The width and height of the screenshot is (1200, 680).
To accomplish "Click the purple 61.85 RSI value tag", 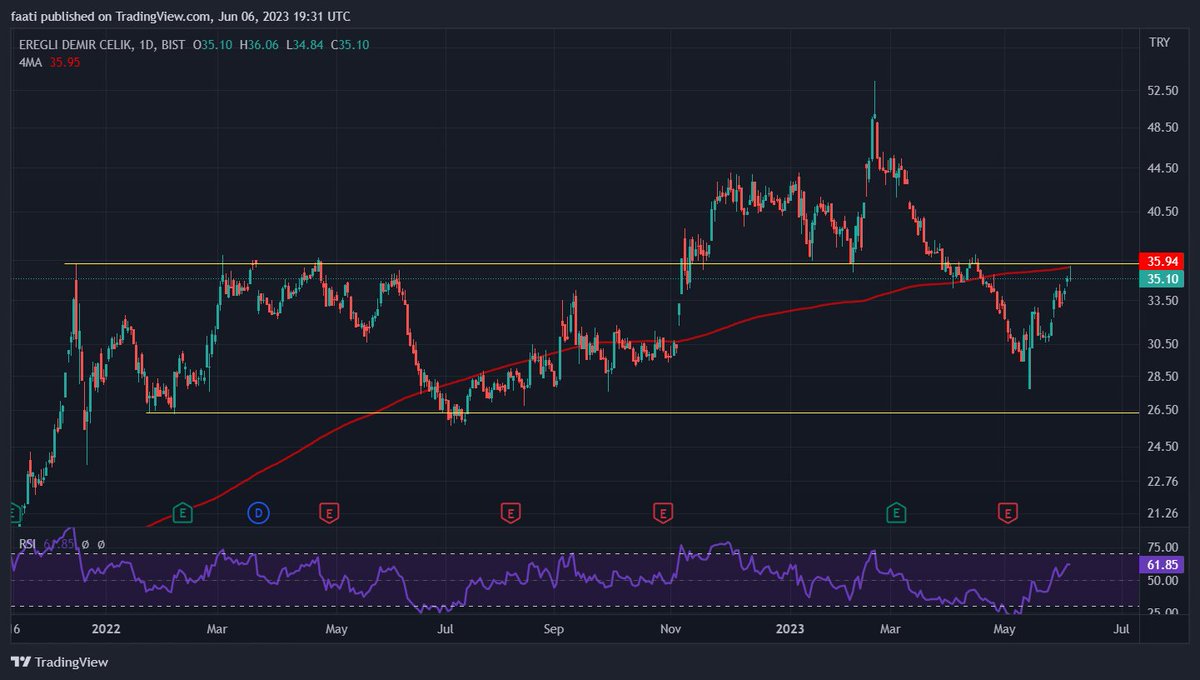I will (1161, 565).
